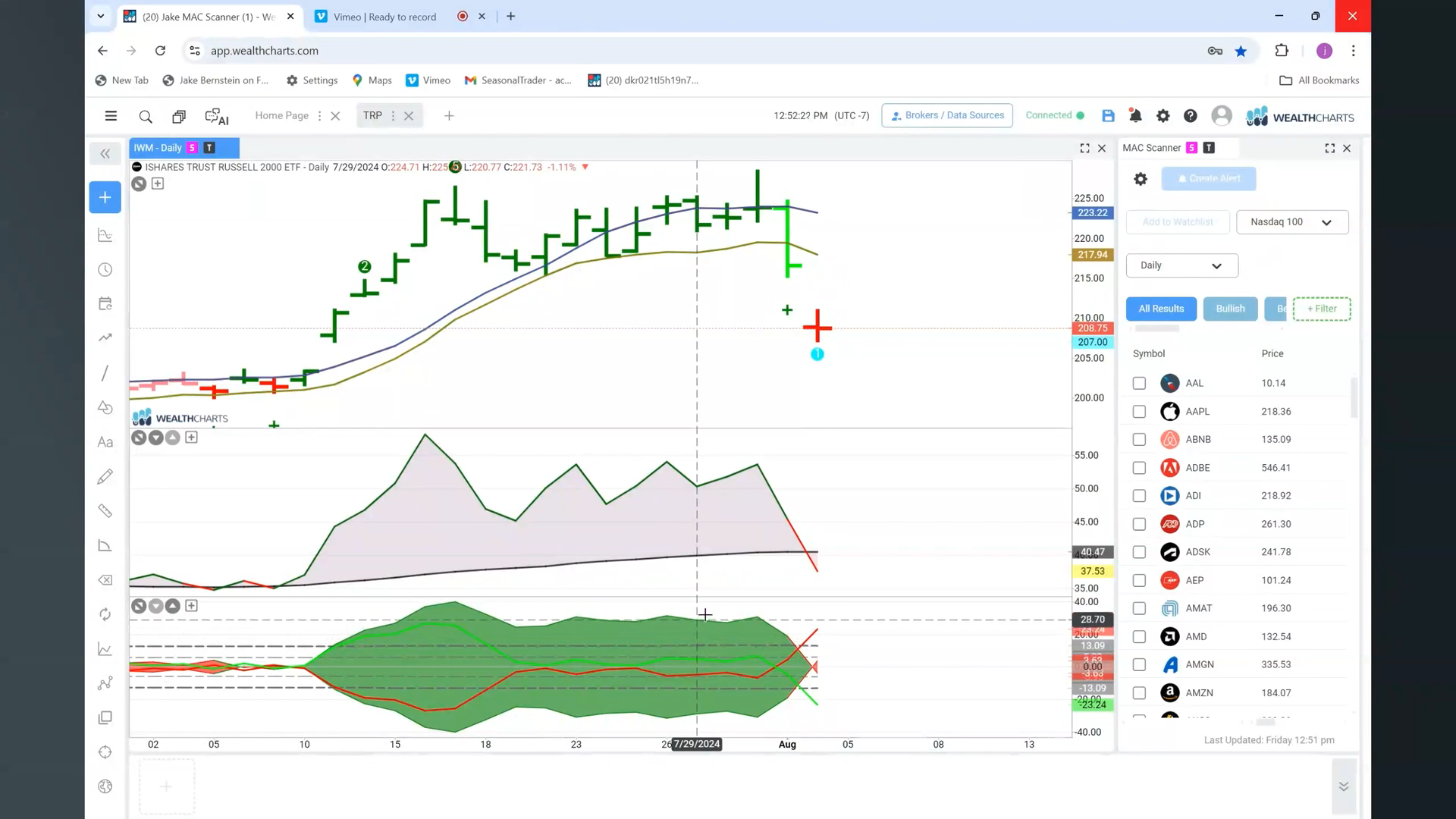The width and height of the screenshot is (1456, 819).
Task: Open the hamburger main menu
Action: coord(111,116)
